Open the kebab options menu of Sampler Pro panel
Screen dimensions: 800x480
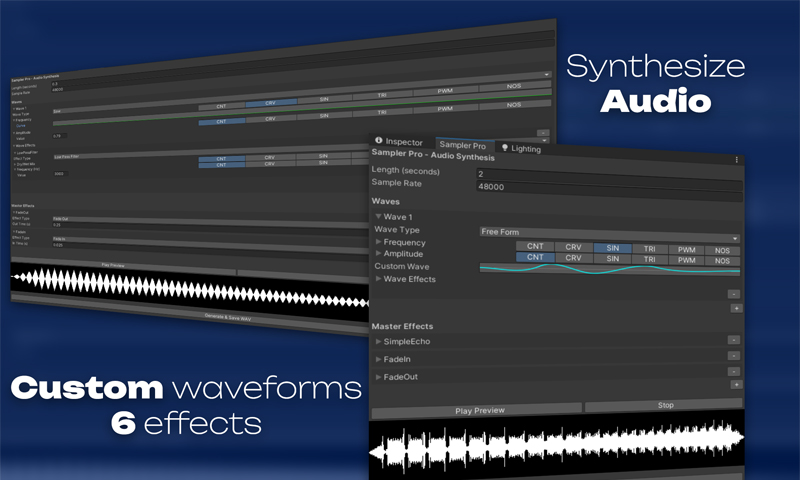coord(736,160)
